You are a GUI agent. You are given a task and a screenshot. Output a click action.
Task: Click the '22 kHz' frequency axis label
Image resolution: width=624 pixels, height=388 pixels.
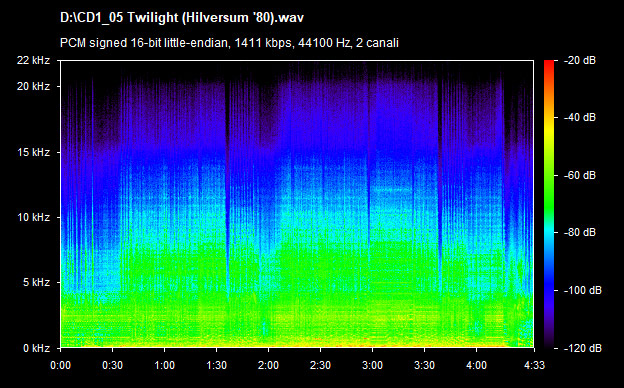tap(33, 60)
